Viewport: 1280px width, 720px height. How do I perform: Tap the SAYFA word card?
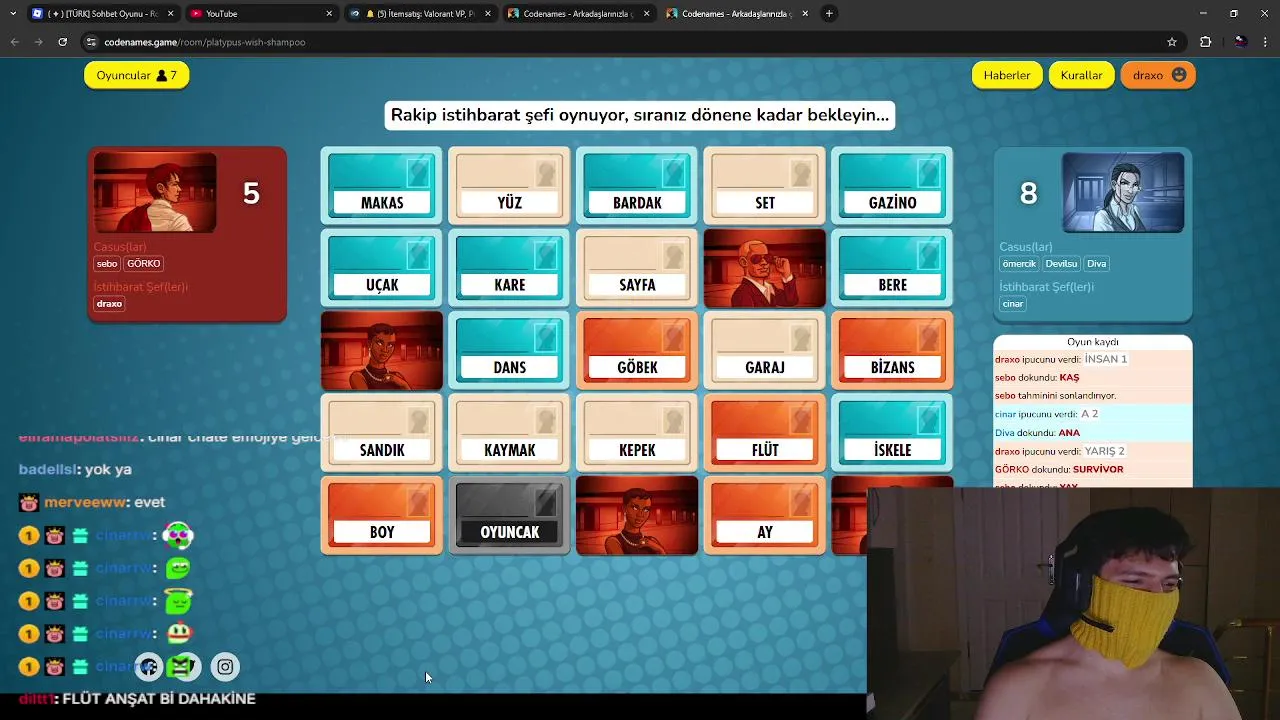pyautogui.click(x=637, y=268)
